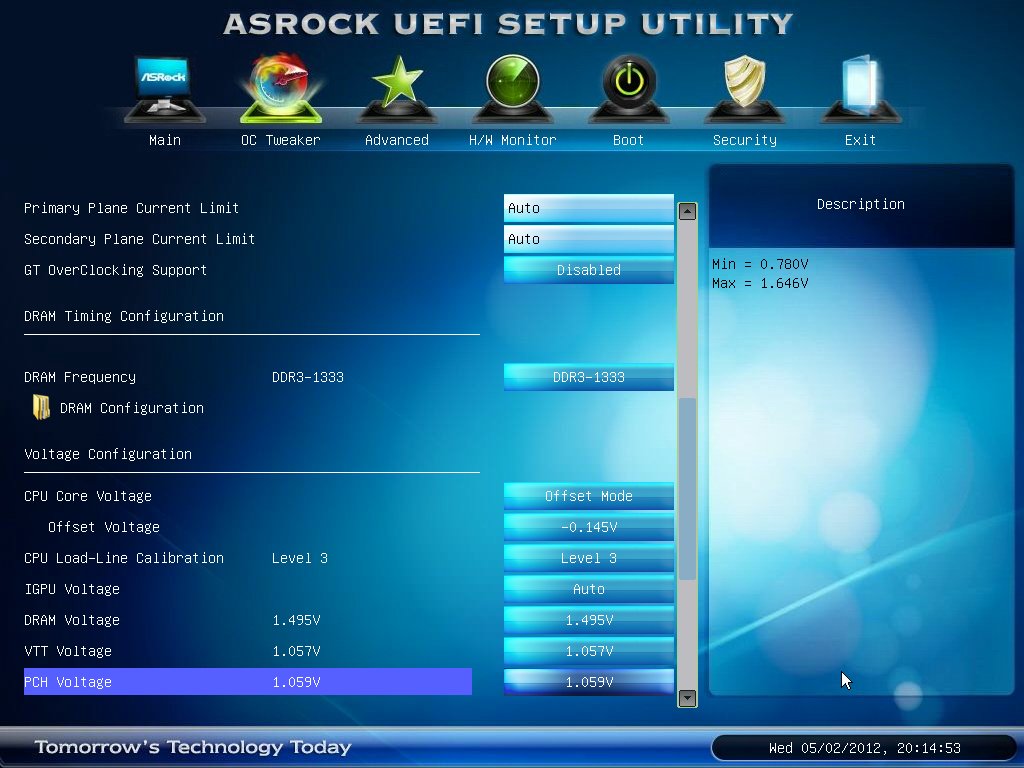This screenshot has width=1024, height=768.
Task: Edit Secondary Plane Current Limit Auto field
Action: coord(588,239)
